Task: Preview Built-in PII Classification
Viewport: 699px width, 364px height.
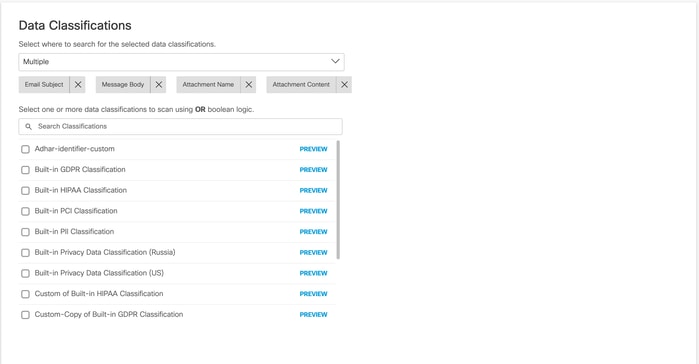Action: click(313, 232)
